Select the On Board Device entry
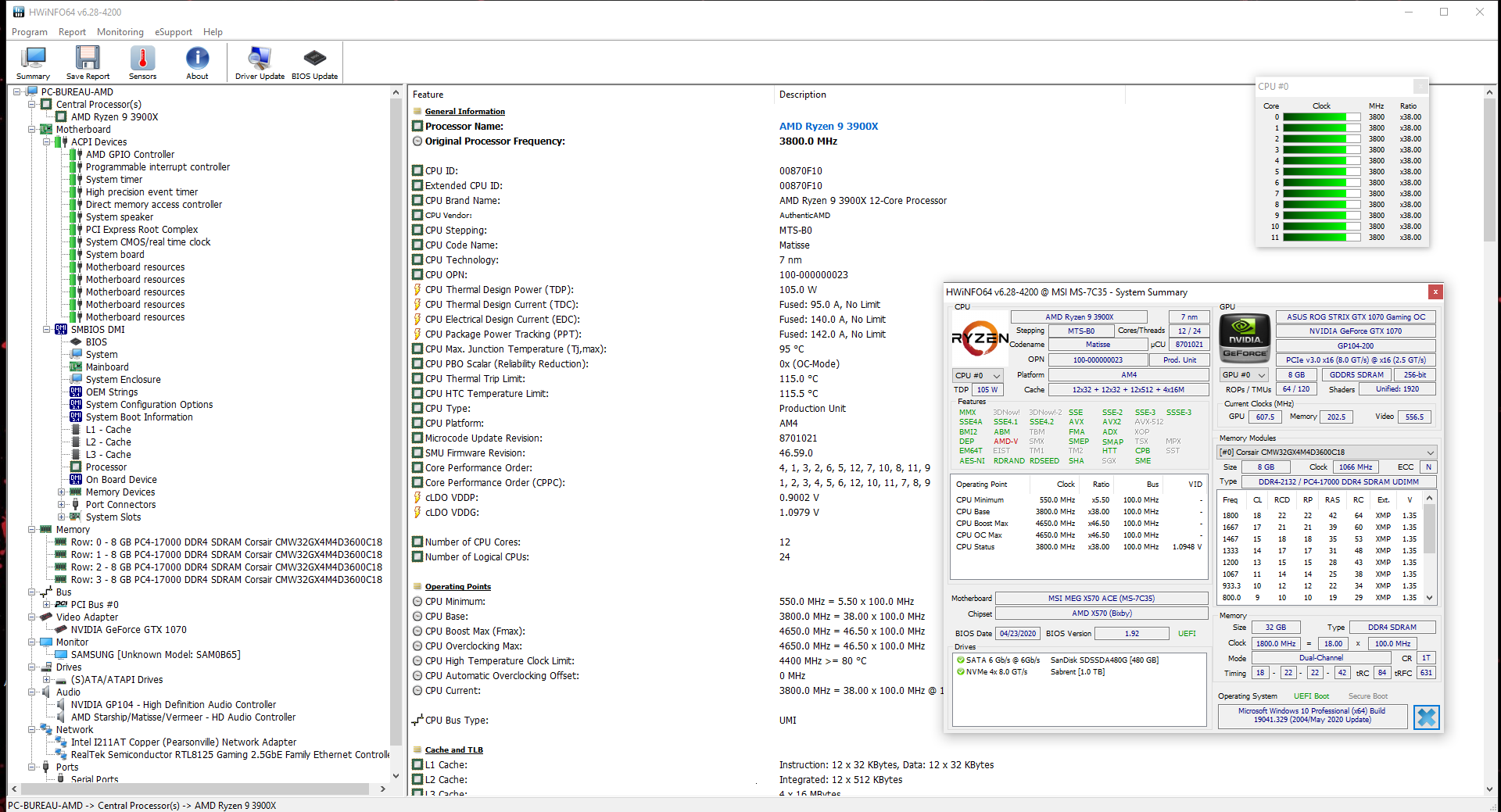The image size is (1501, 812). [x=121, y=480]
